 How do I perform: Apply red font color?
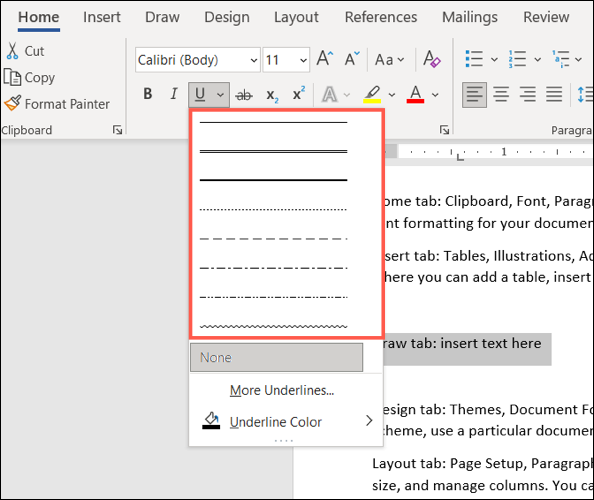coord(416,94)
